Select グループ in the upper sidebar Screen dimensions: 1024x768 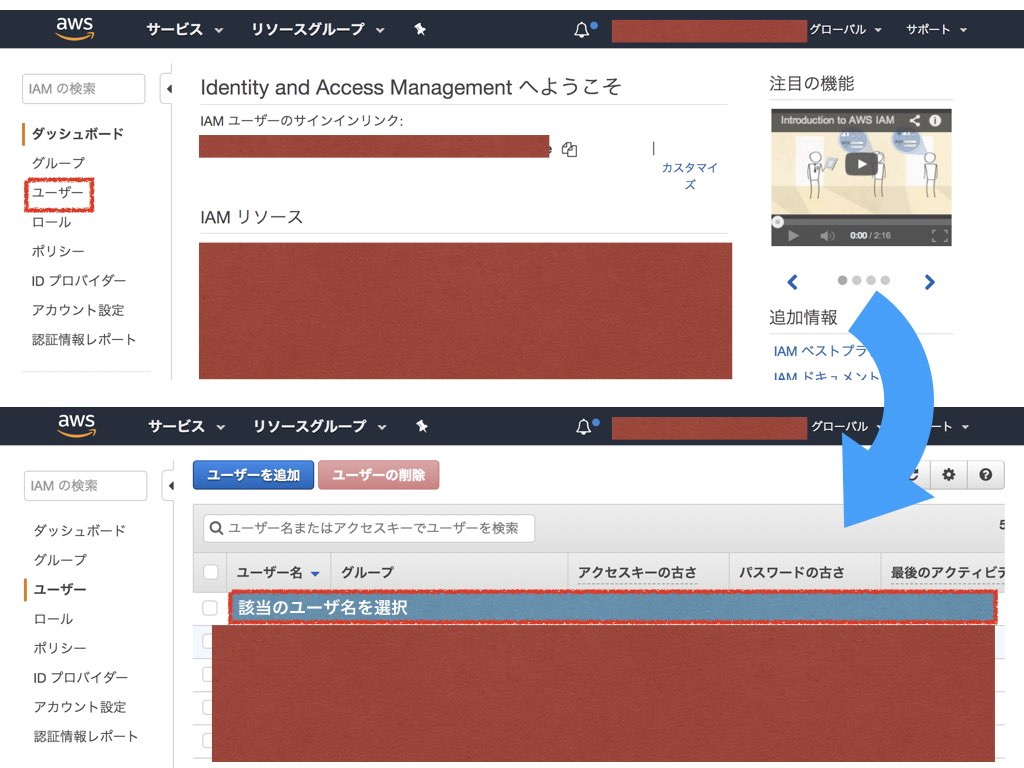59,163
